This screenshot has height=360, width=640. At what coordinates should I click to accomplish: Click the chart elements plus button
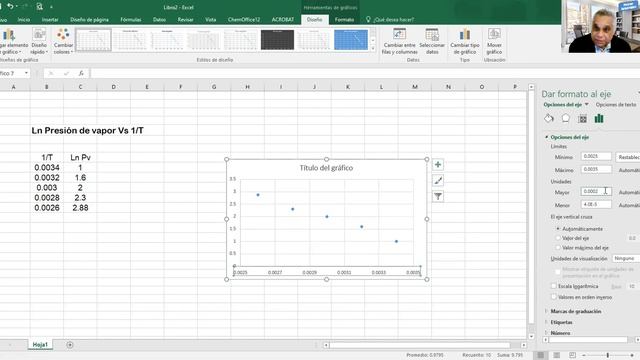438,164
